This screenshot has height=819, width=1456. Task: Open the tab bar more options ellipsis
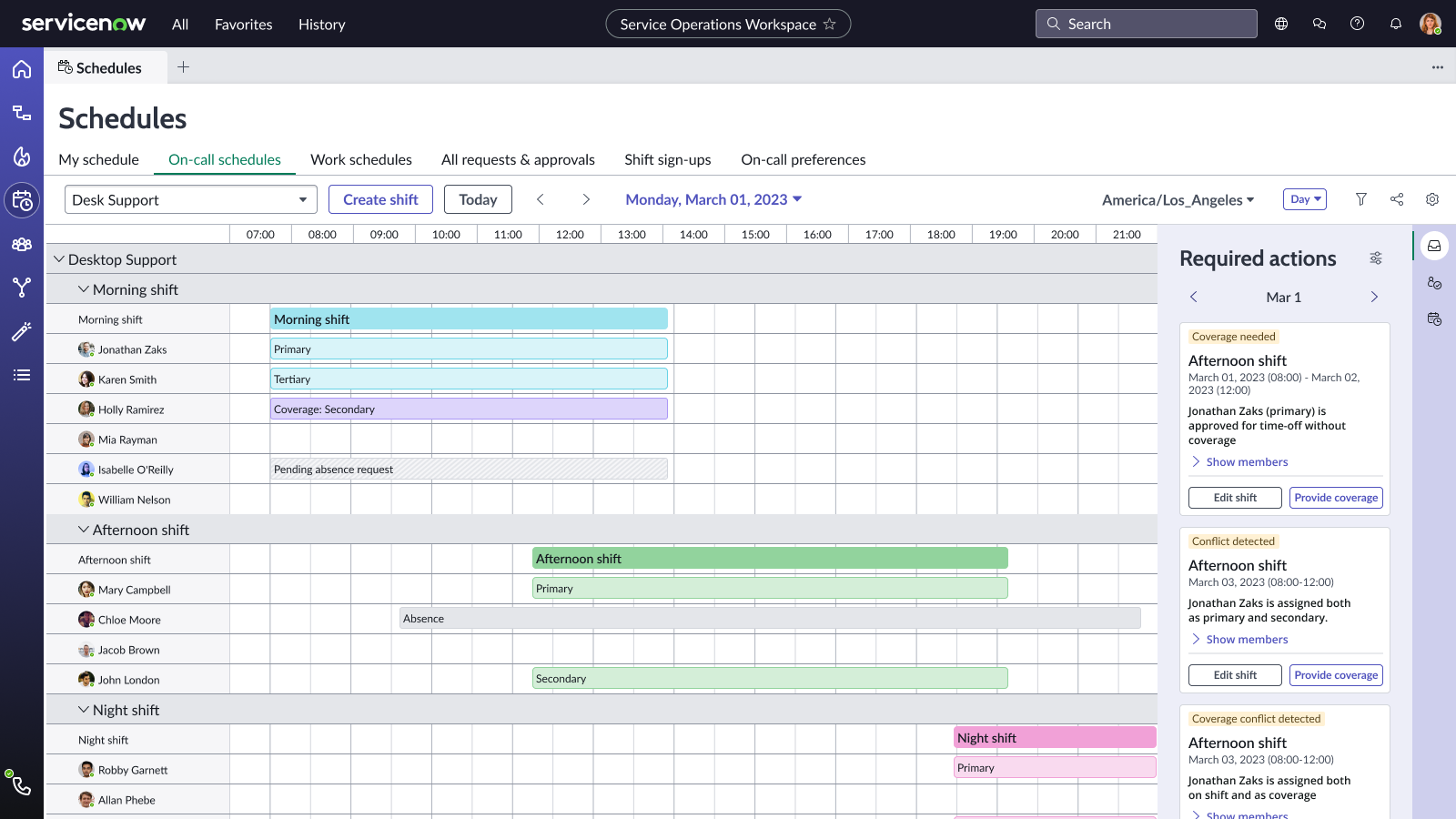click(1438, 67)
